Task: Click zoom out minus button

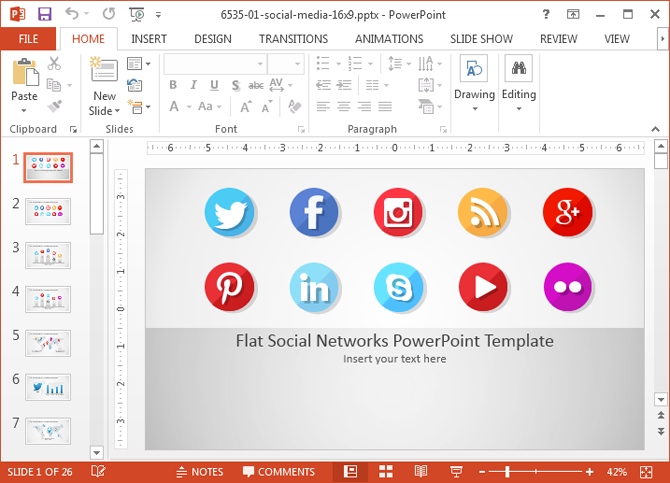Action: [x=482, y=472]
